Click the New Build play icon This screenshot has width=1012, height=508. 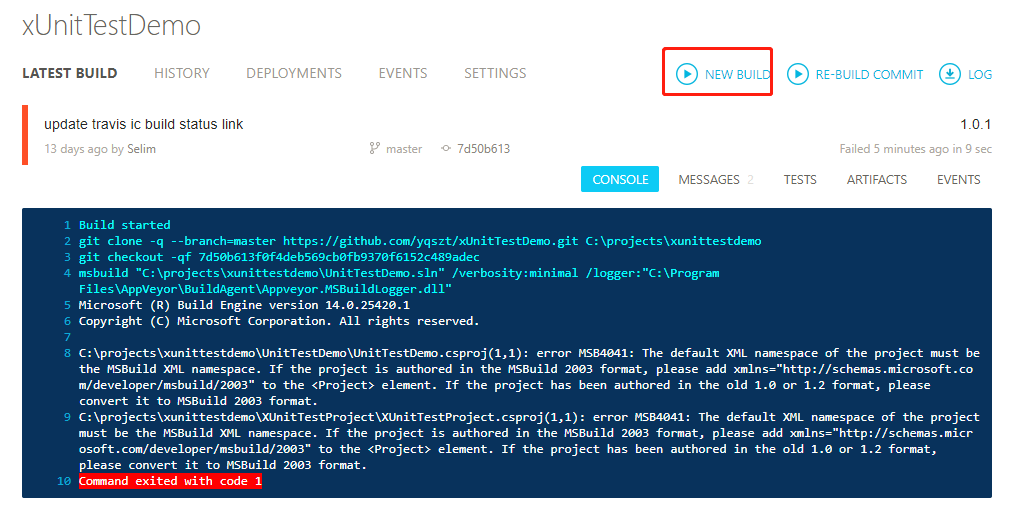click(x=687, y=74)
